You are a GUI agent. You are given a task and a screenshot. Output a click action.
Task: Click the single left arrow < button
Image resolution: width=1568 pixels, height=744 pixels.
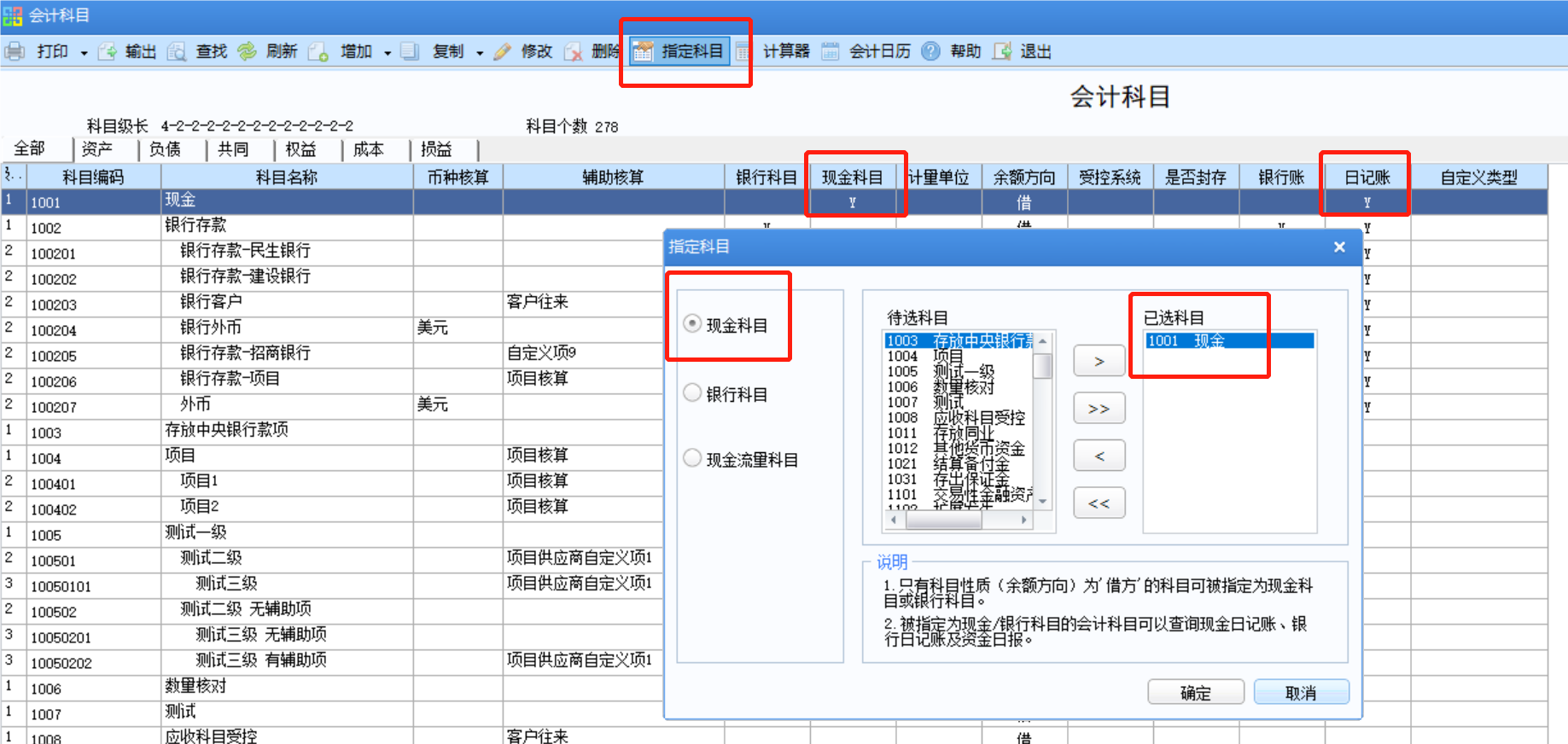point(1099,456)
